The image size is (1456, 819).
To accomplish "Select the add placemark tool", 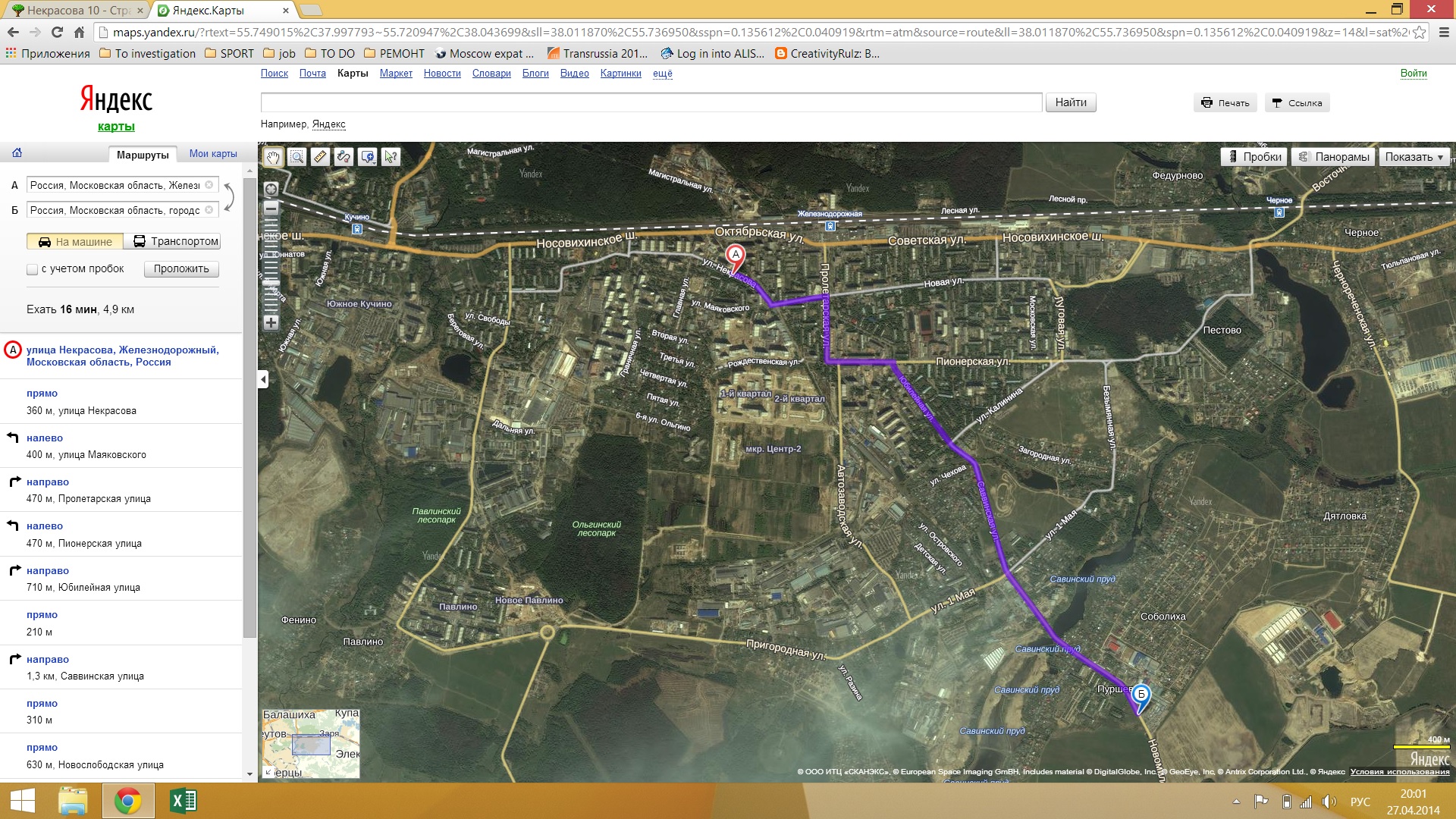I will (367, 157).
